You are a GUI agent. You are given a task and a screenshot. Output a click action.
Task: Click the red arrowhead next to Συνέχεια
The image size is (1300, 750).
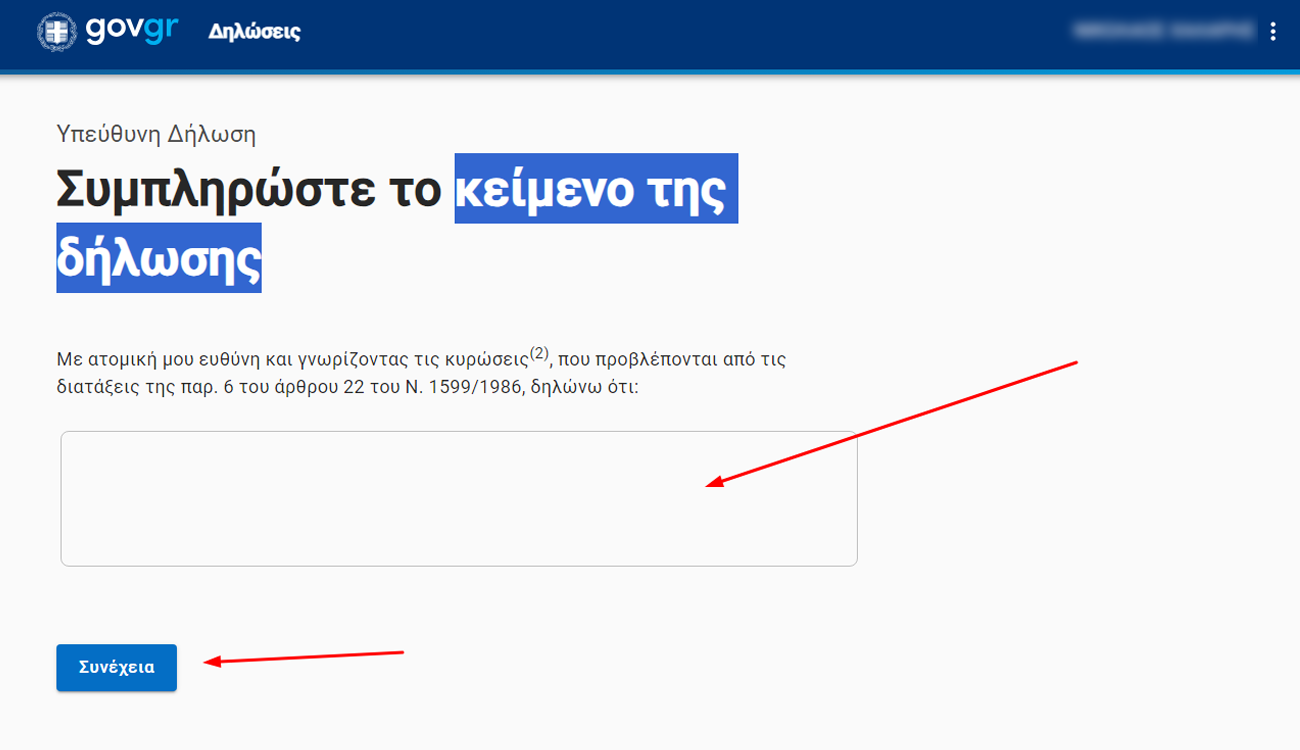click(212, 661)
